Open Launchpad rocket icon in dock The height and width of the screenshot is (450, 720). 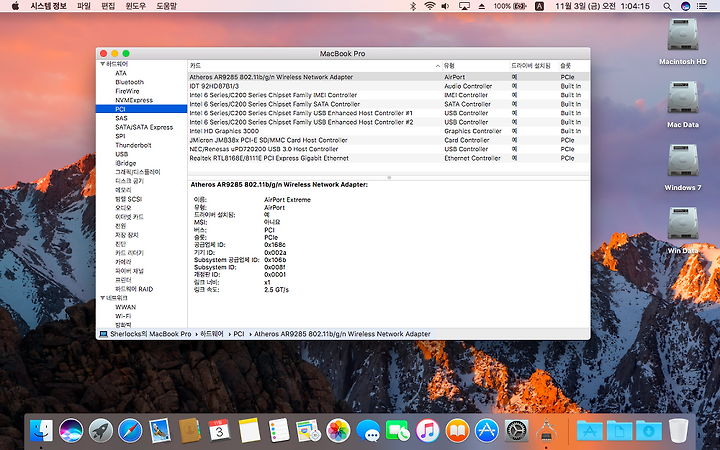point(101,431)
